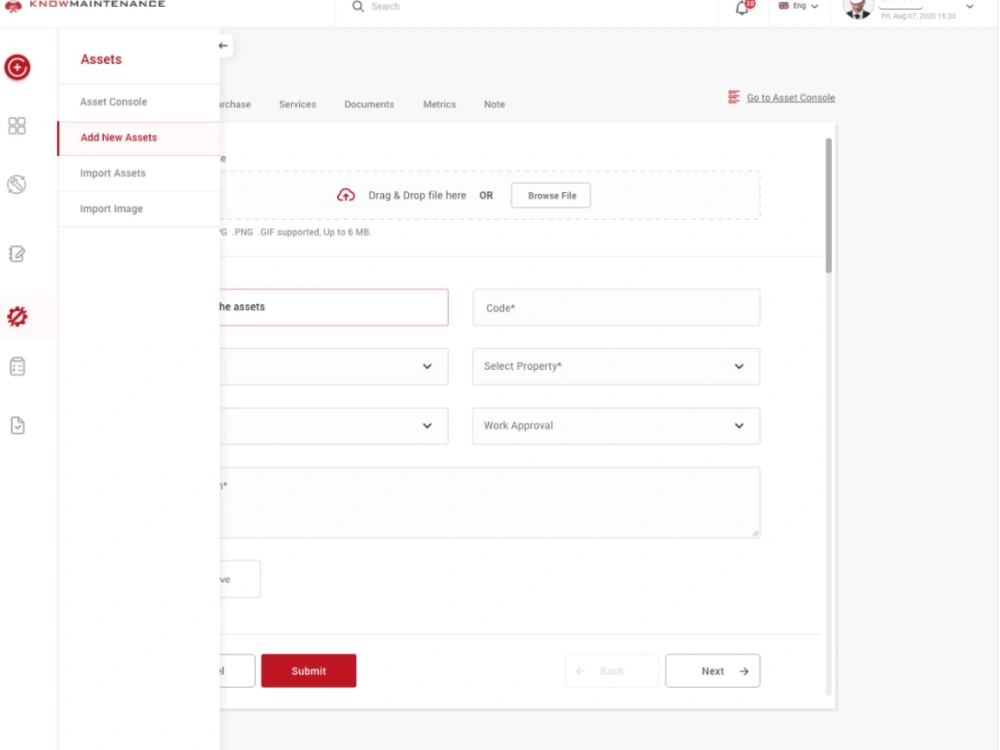Image resolution: width=1000 pixels, height=750 pixels.
Task: Click the Asset Console list icon
Action: [734, 97]
